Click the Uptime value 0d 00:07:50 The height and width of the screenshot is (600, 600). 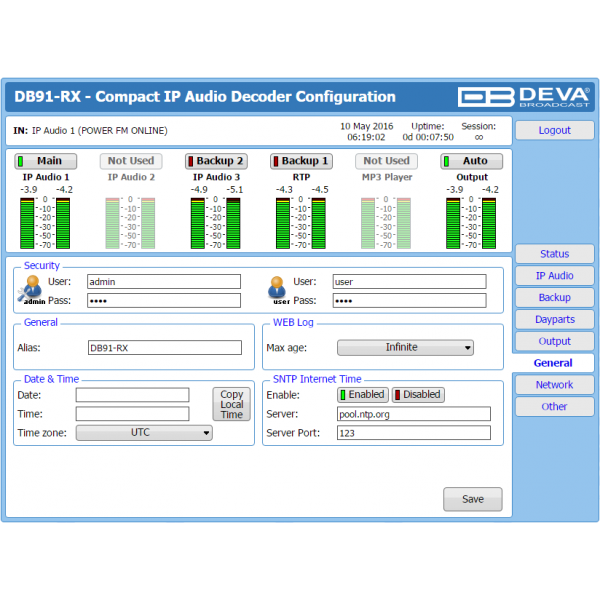[x=428, y=137]
